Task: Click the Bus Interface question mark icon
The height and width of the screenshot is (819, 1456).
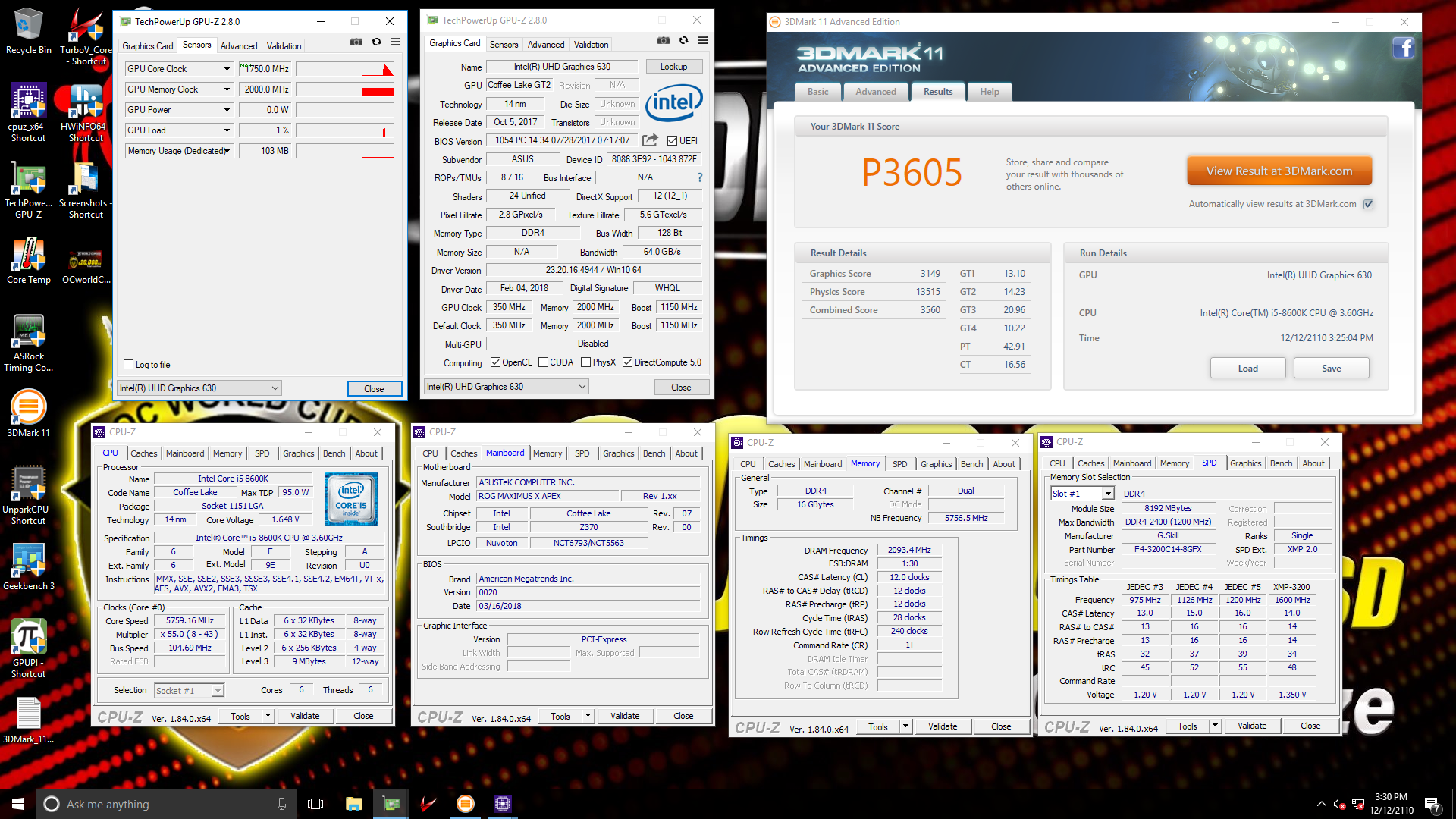Action: [700, 177]
